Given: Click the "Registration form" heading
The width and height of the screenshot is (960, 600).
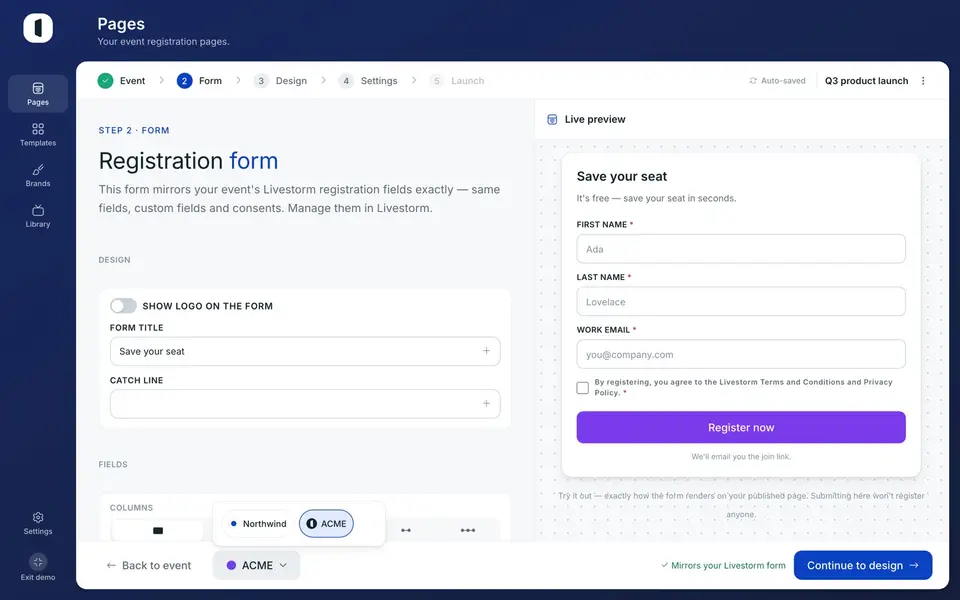Looking at the screenshot, I should coord(189,161).
